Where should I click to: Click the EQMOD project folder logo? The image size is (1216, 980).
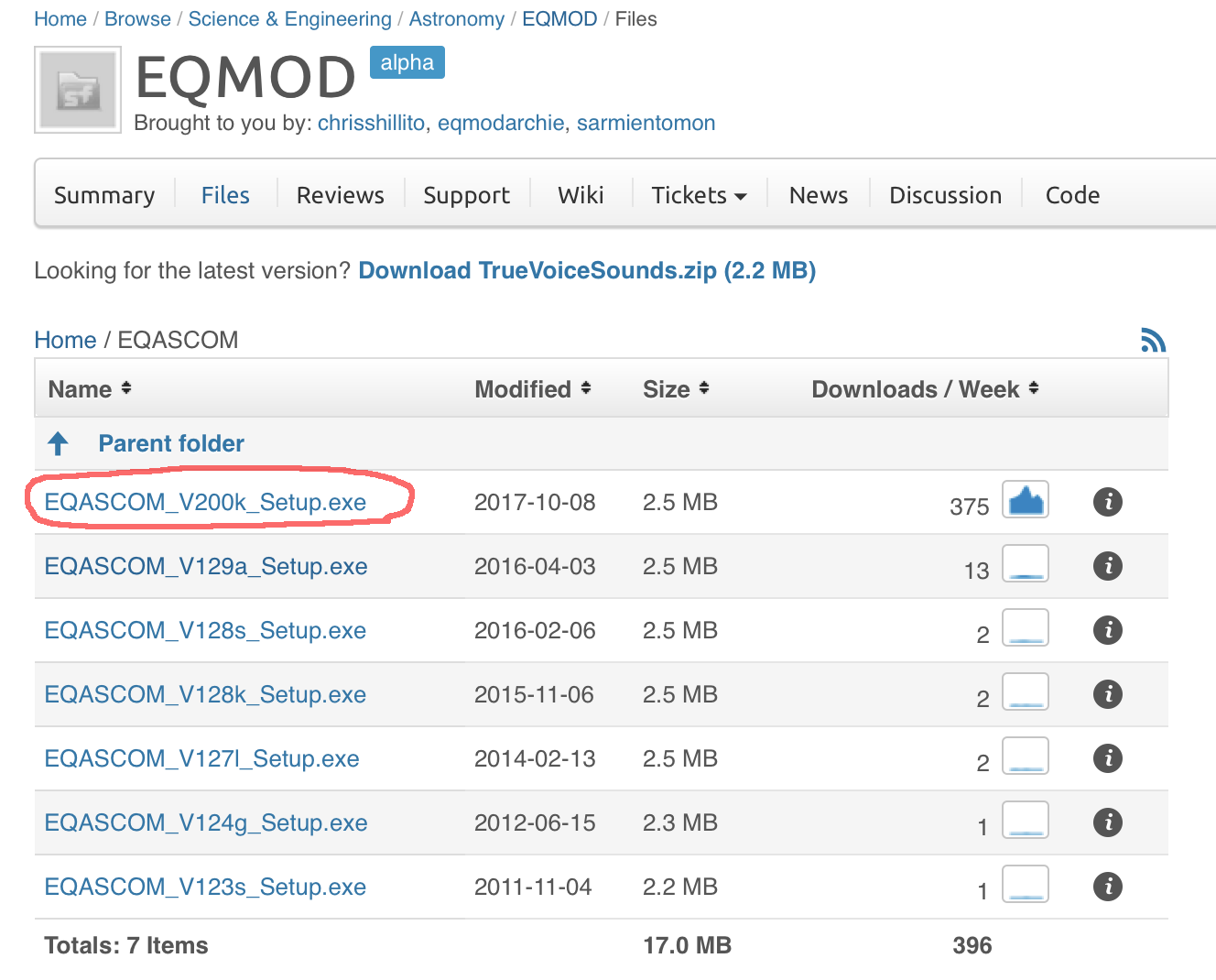coord(77,89)
